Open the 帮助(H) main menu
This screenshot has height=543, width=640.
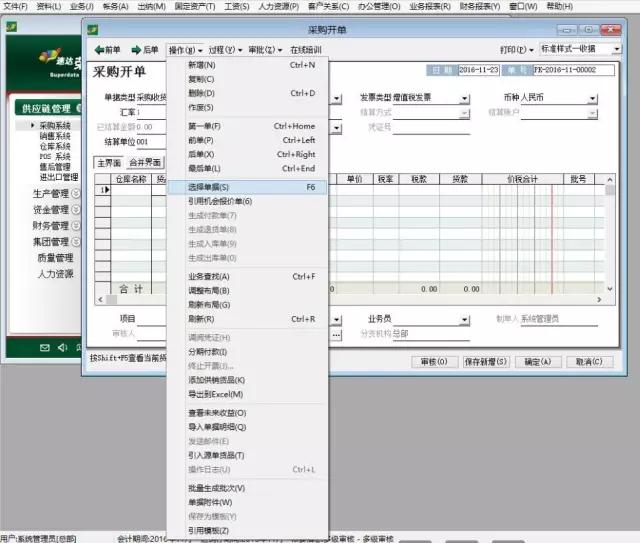click(560, 7)
